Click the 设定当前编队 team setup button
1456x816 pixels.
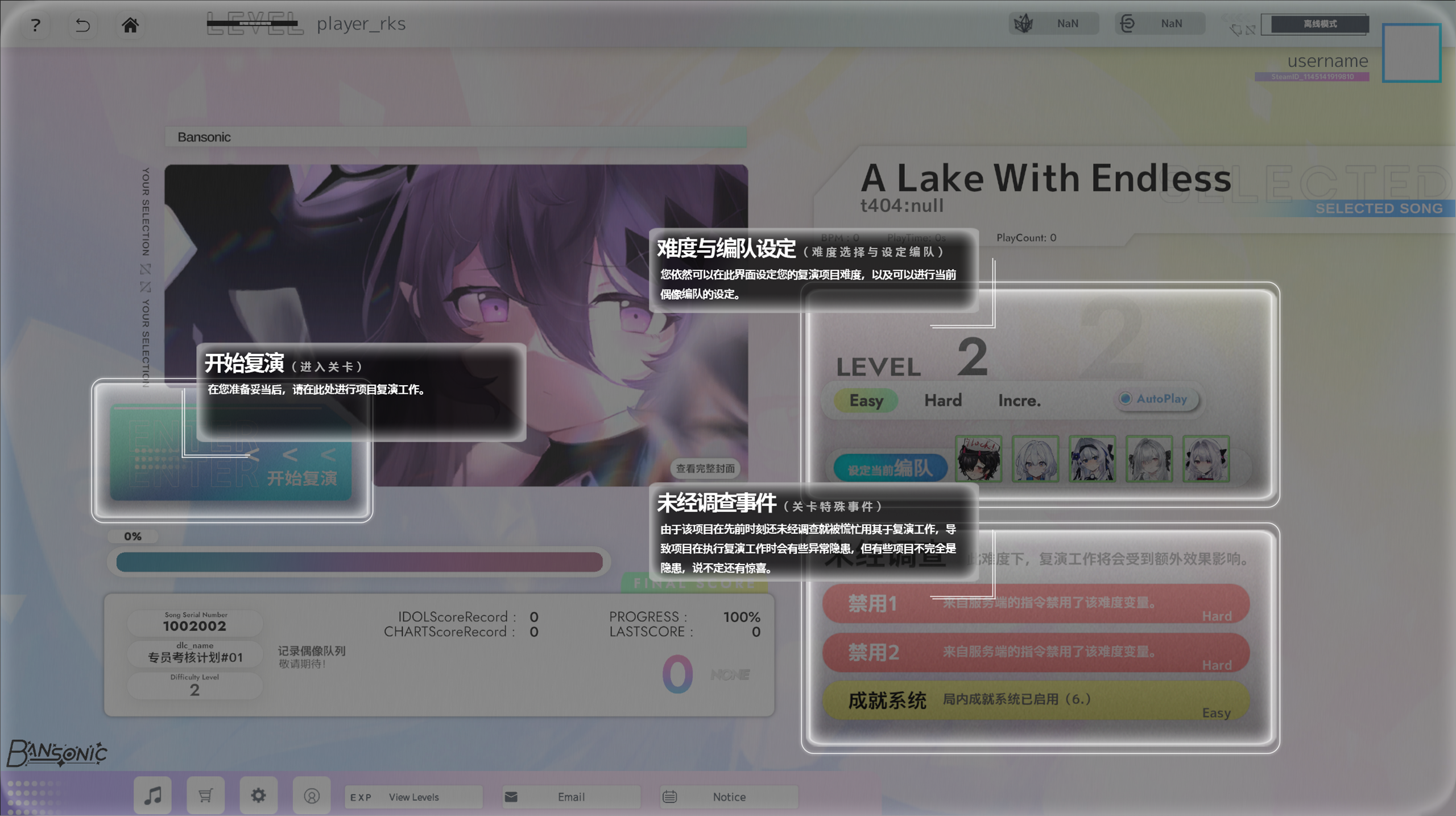891,468
